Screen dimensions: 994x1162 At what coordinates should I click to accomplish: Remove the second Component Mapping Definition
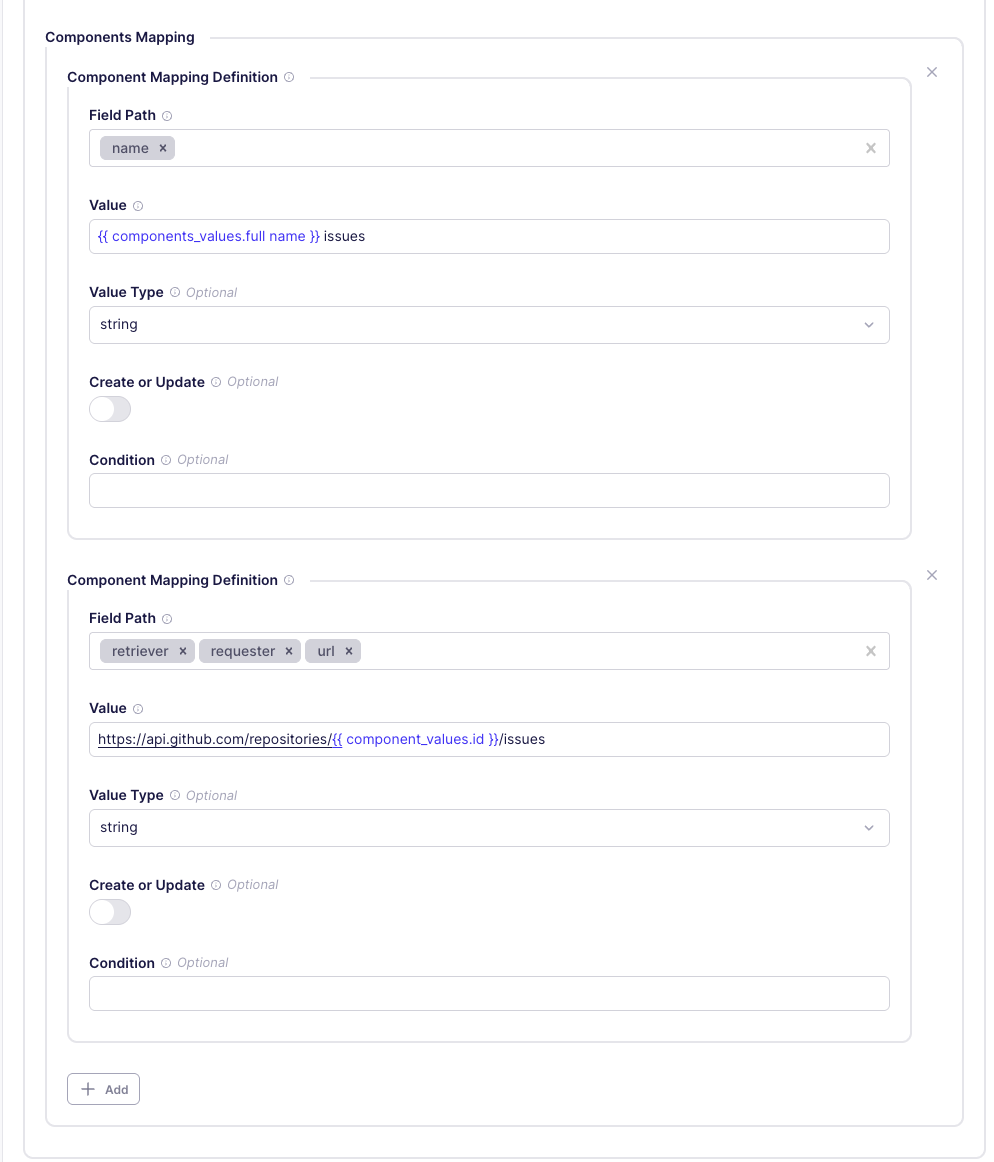[x=932, y=575]
